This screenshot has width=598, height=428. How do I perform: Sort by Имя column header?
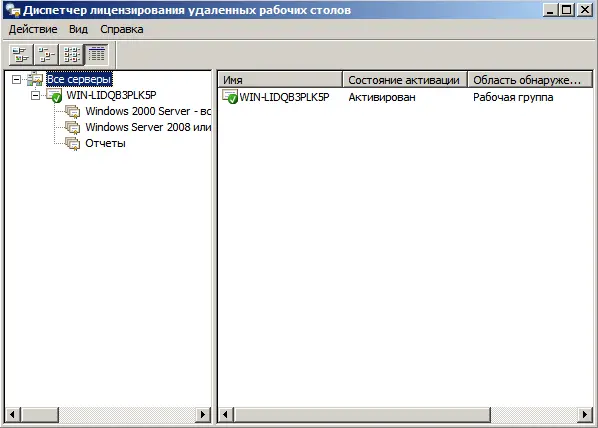click(280, 80)
